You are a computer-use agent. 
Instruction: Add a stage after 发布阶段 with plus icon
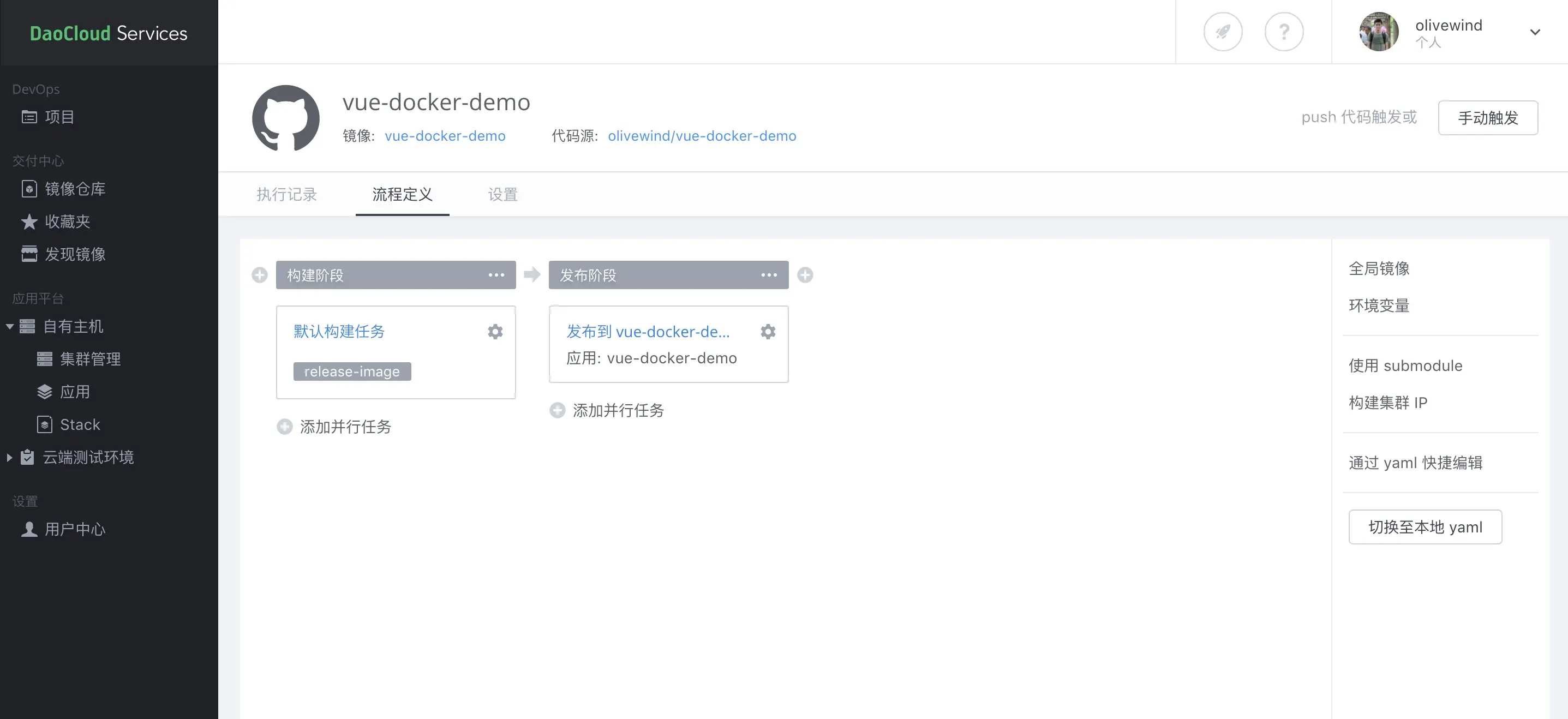805,275
